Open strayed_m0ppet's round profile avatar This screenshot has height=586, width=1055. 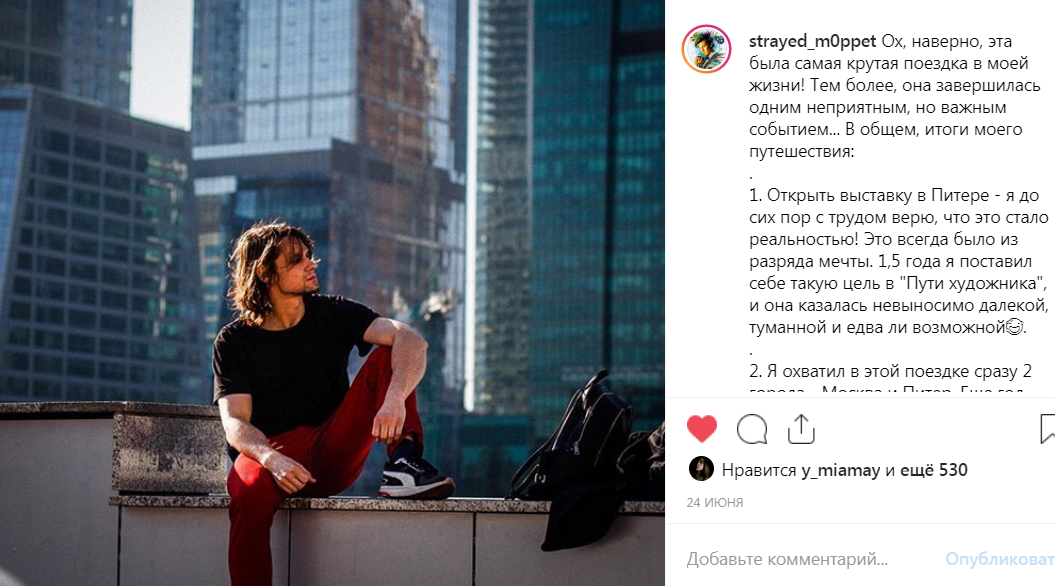pyautogui.click(x=706, y=49)
